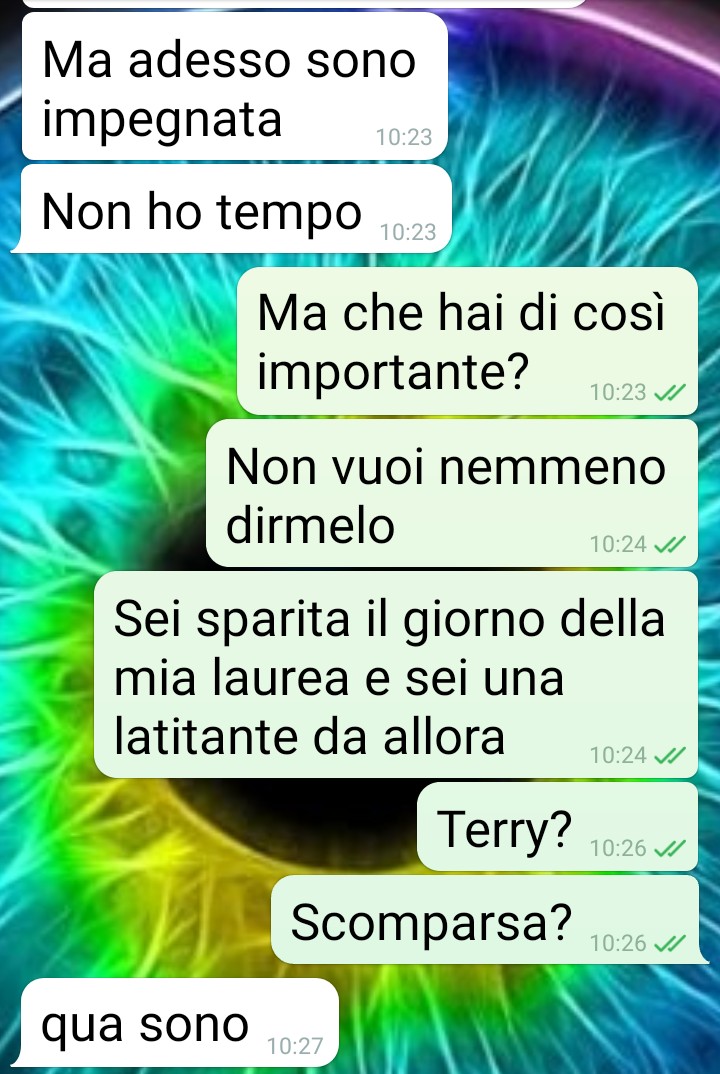Select the 'Scomparsa?' message bubble
The image size is (720, 1074).
click(x=490, y=920)
